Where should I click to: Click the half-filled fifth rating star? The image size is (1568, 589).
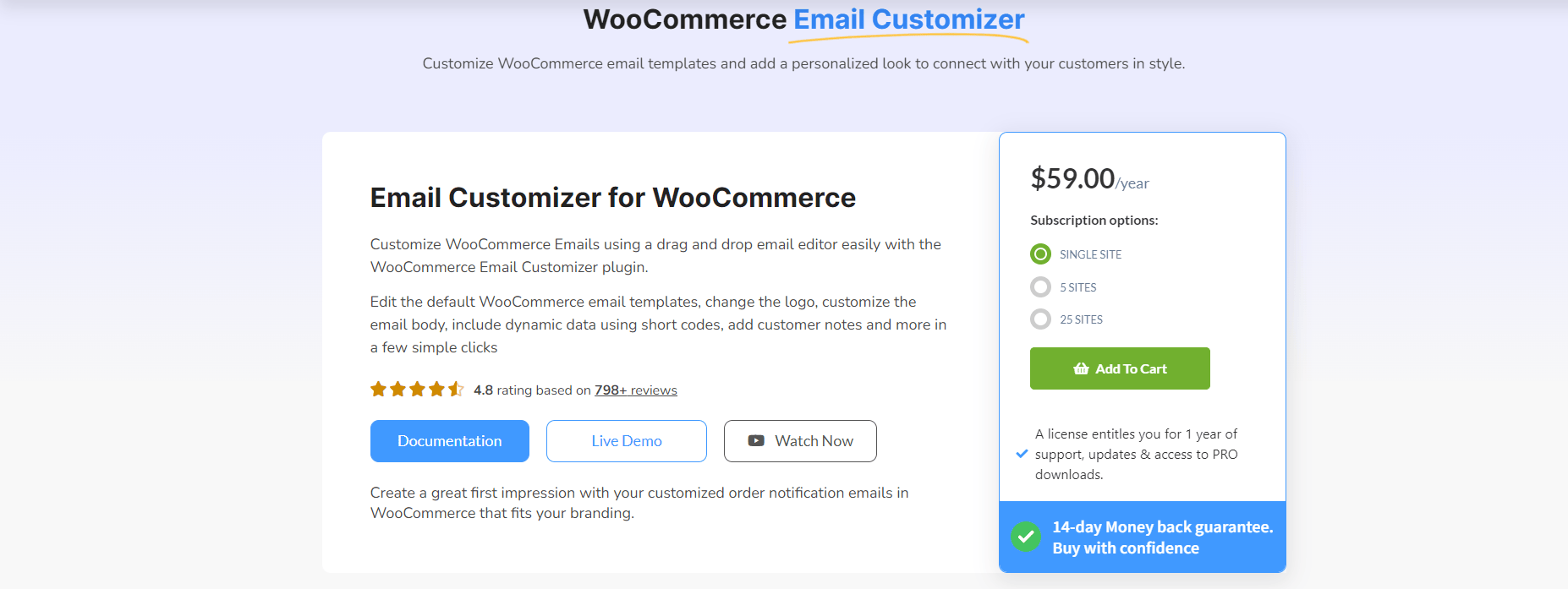coord(457,389)
